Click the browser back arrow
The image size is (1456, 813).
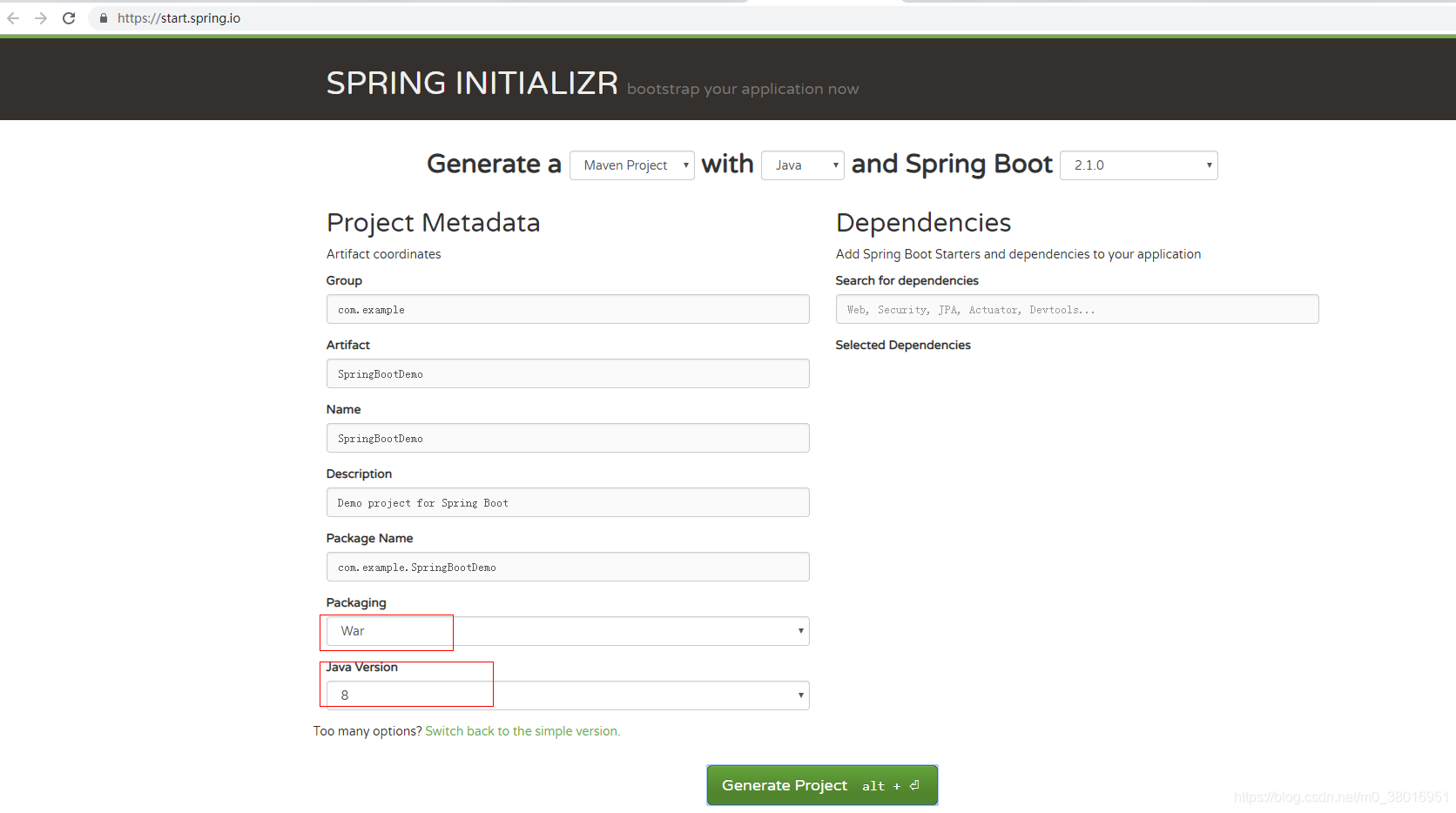(x=13, y=18)
